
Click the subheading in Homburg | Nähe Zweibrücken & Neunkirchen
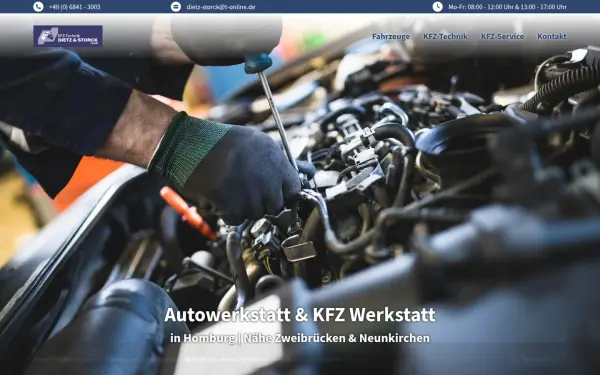coord(300,338)
